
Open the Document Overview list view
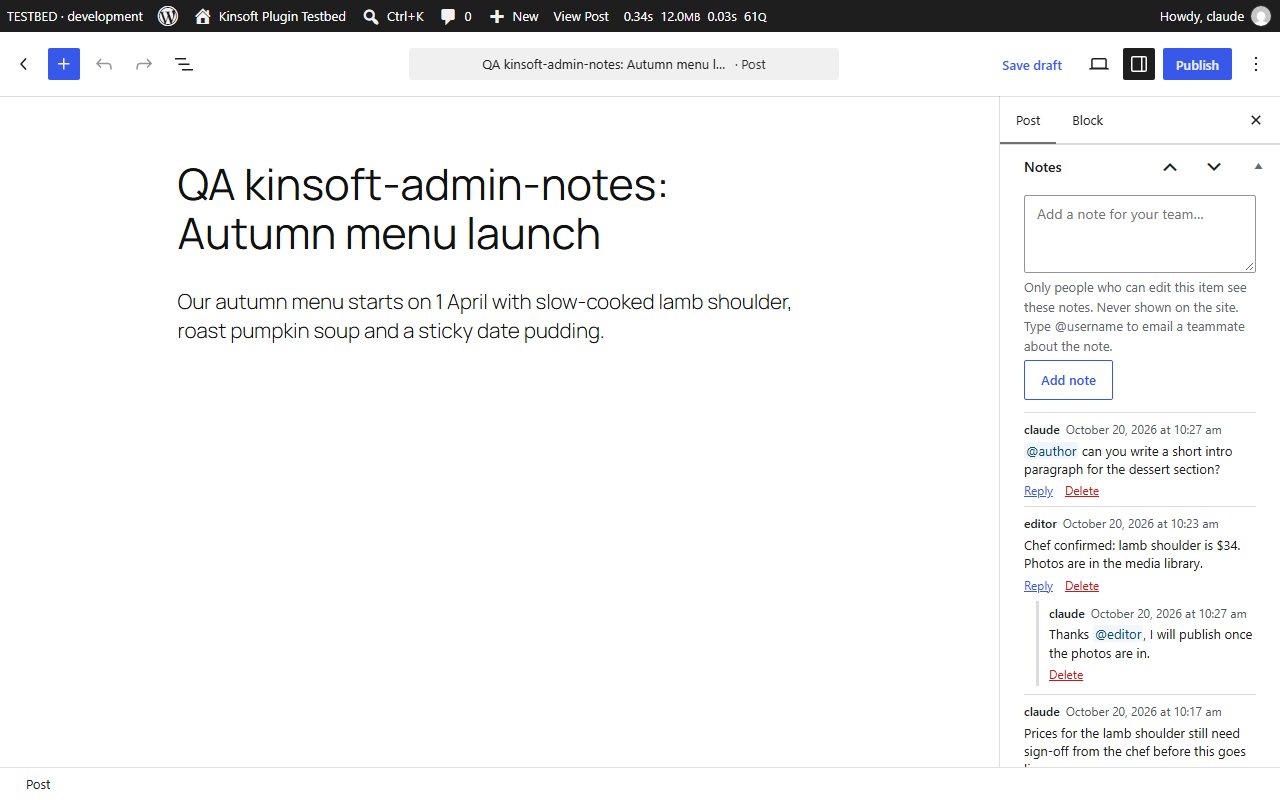184,64
